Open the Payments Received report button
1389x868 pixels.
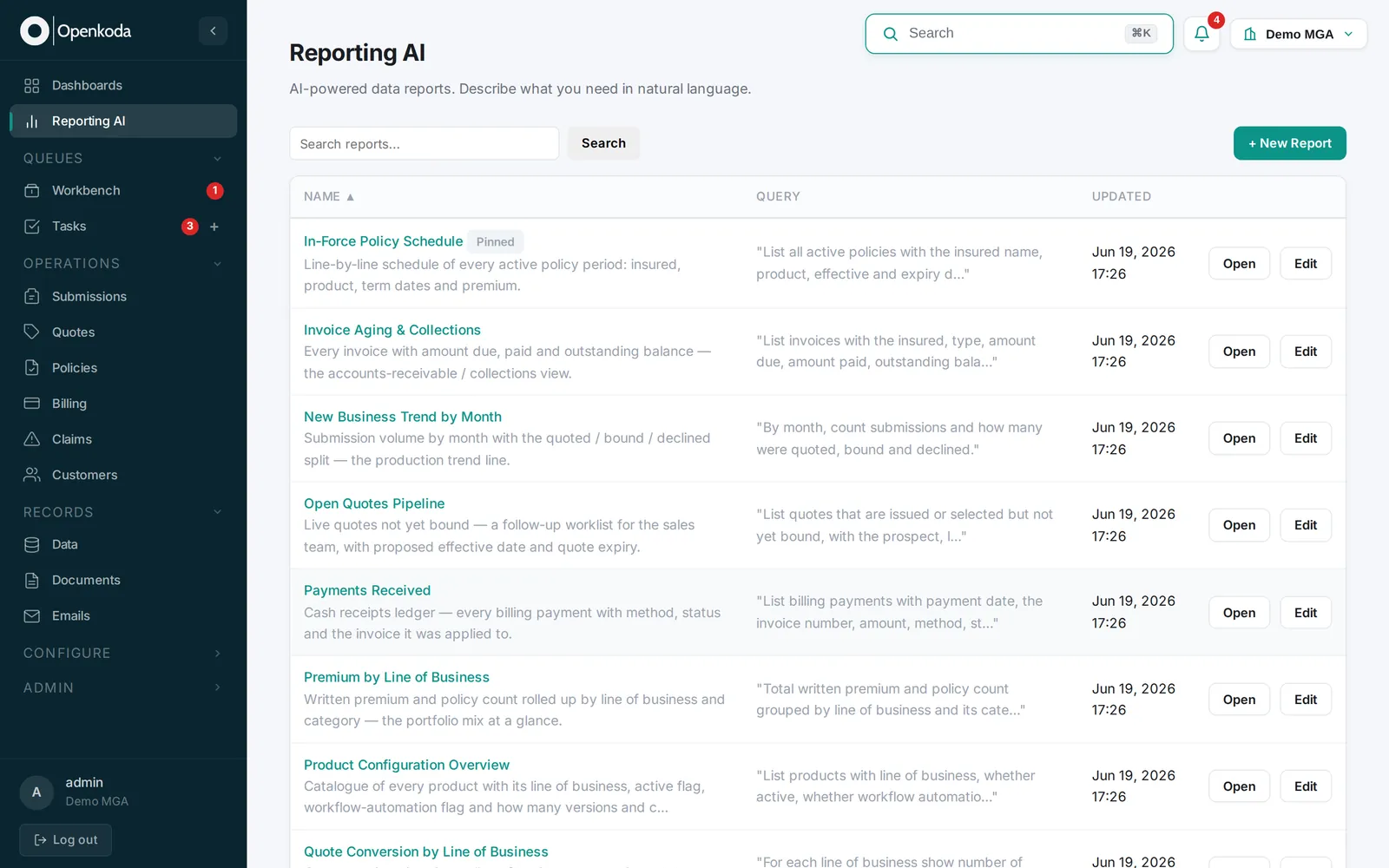(1239, 613)
